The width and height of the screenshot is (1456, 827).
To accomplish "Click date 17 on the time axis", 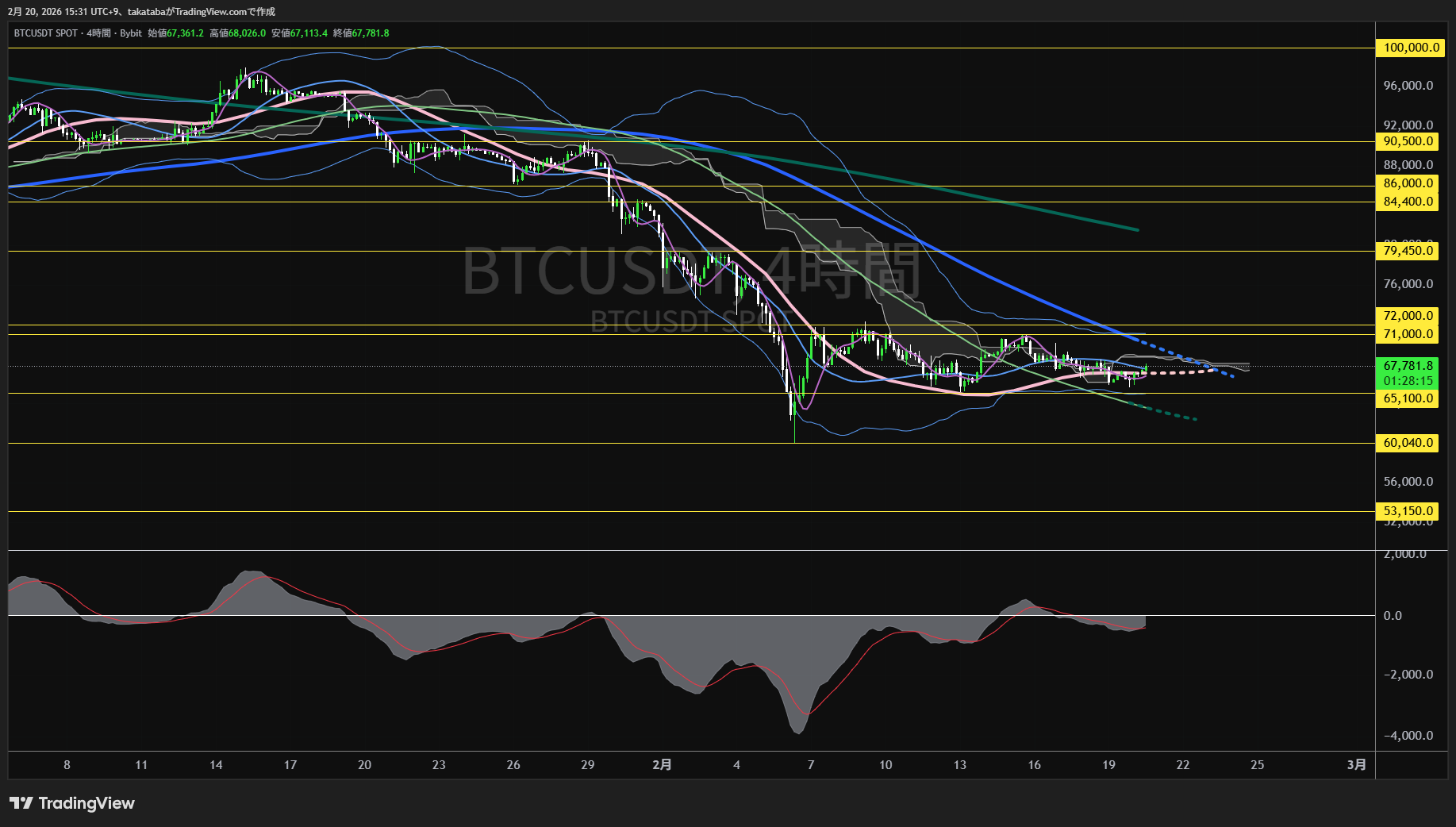I will (x=290, y=765).
